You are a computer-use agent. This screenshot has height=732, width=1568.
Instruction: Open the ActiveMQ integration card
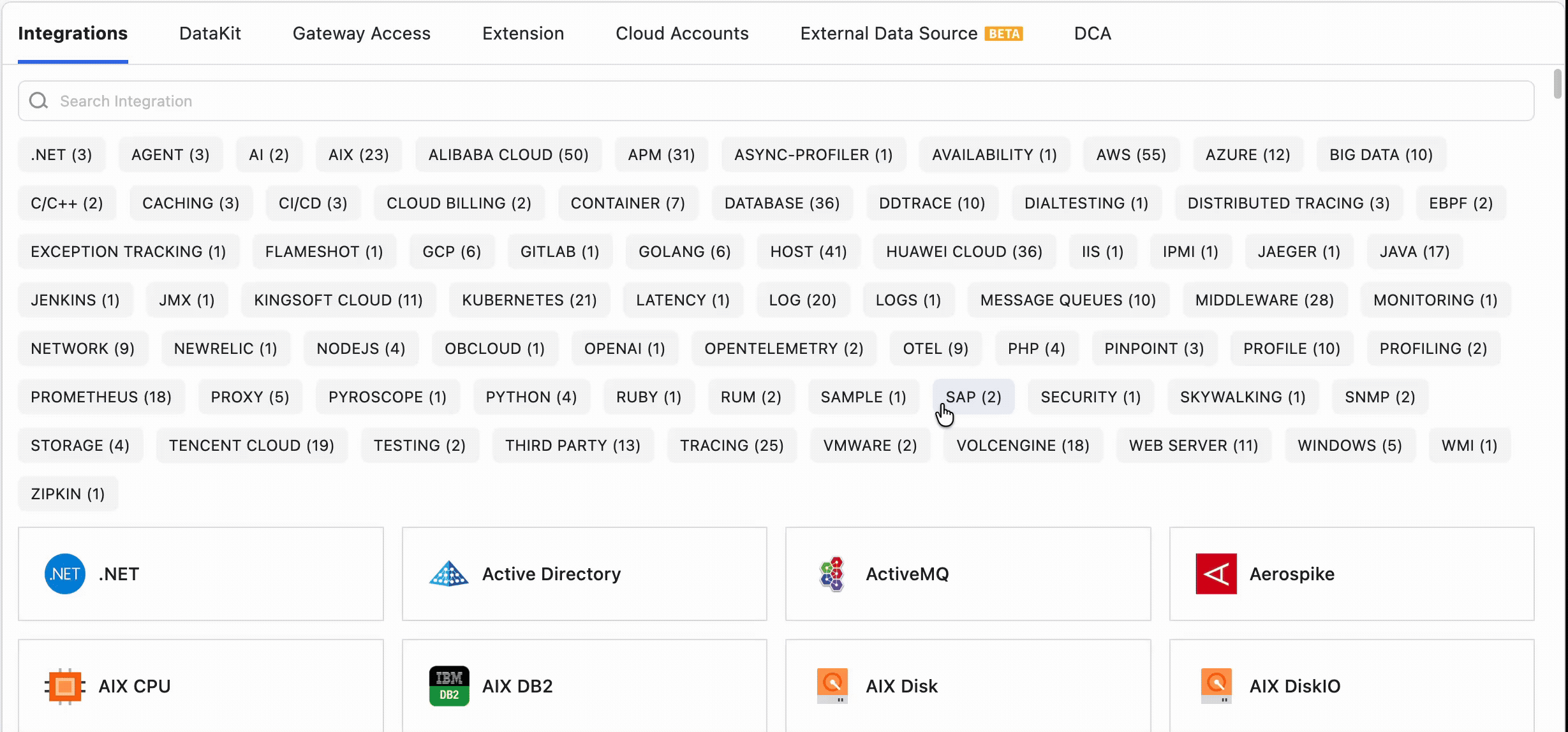click(968, 574)
